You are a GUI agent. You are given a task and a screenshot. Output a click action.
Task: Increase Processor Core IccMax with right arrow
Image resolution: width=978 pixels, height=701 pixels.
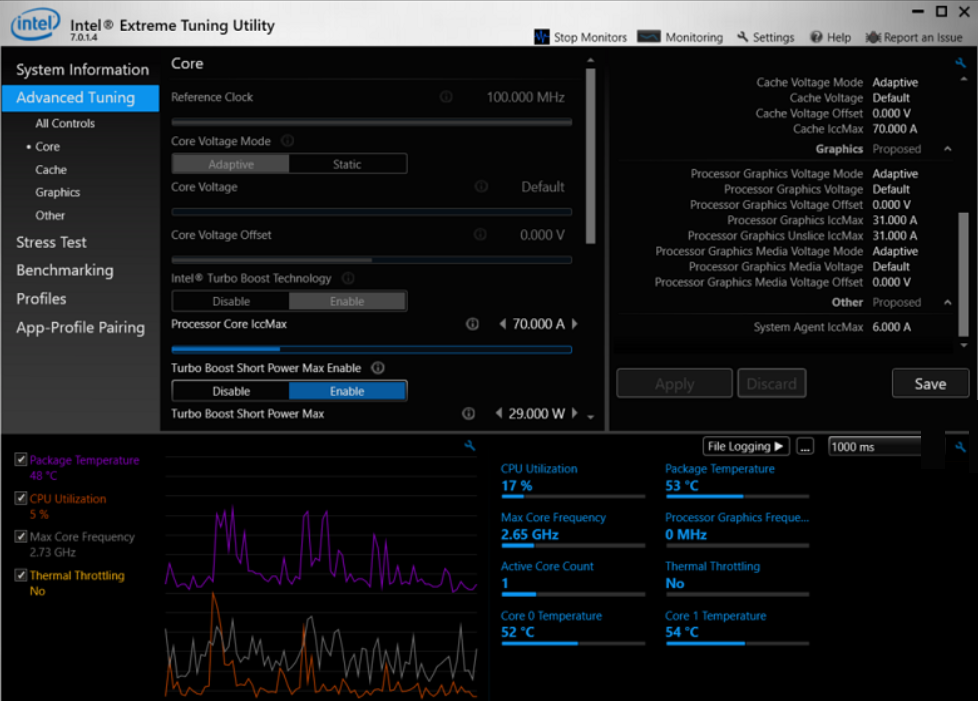tap(574, 324)
